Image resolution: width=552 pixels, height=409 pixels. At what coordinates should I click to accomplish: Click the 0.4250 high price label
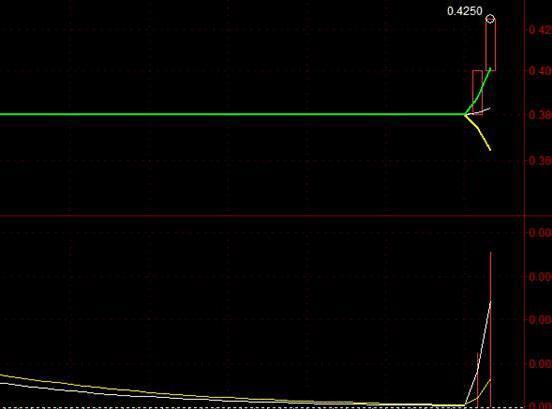(464, 11)
